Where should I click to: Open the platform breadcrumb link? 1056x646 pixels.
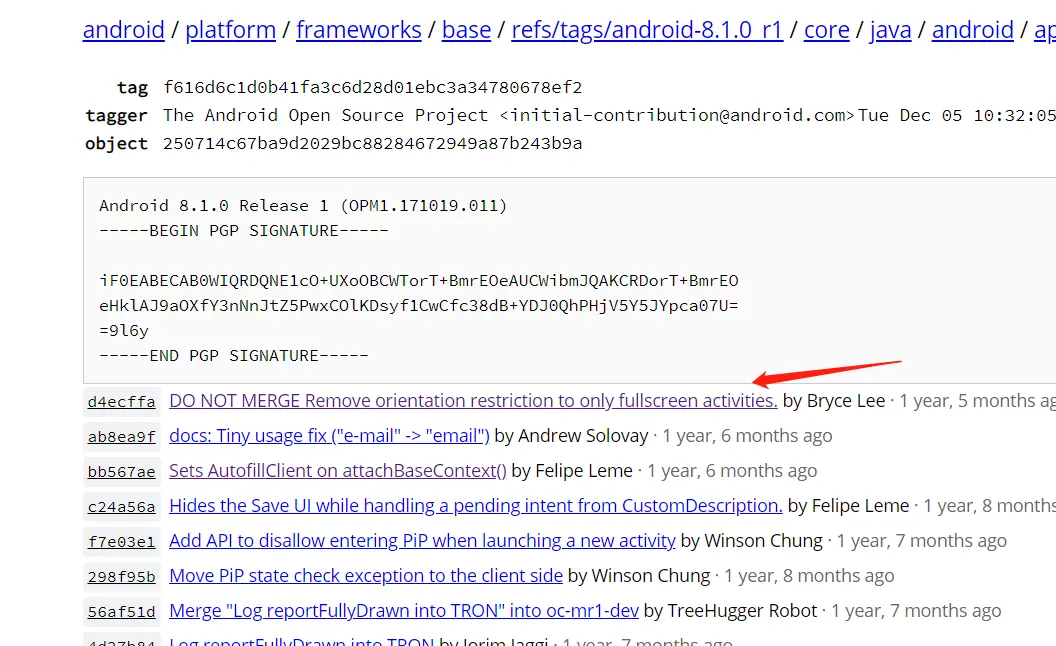[230, 30]
